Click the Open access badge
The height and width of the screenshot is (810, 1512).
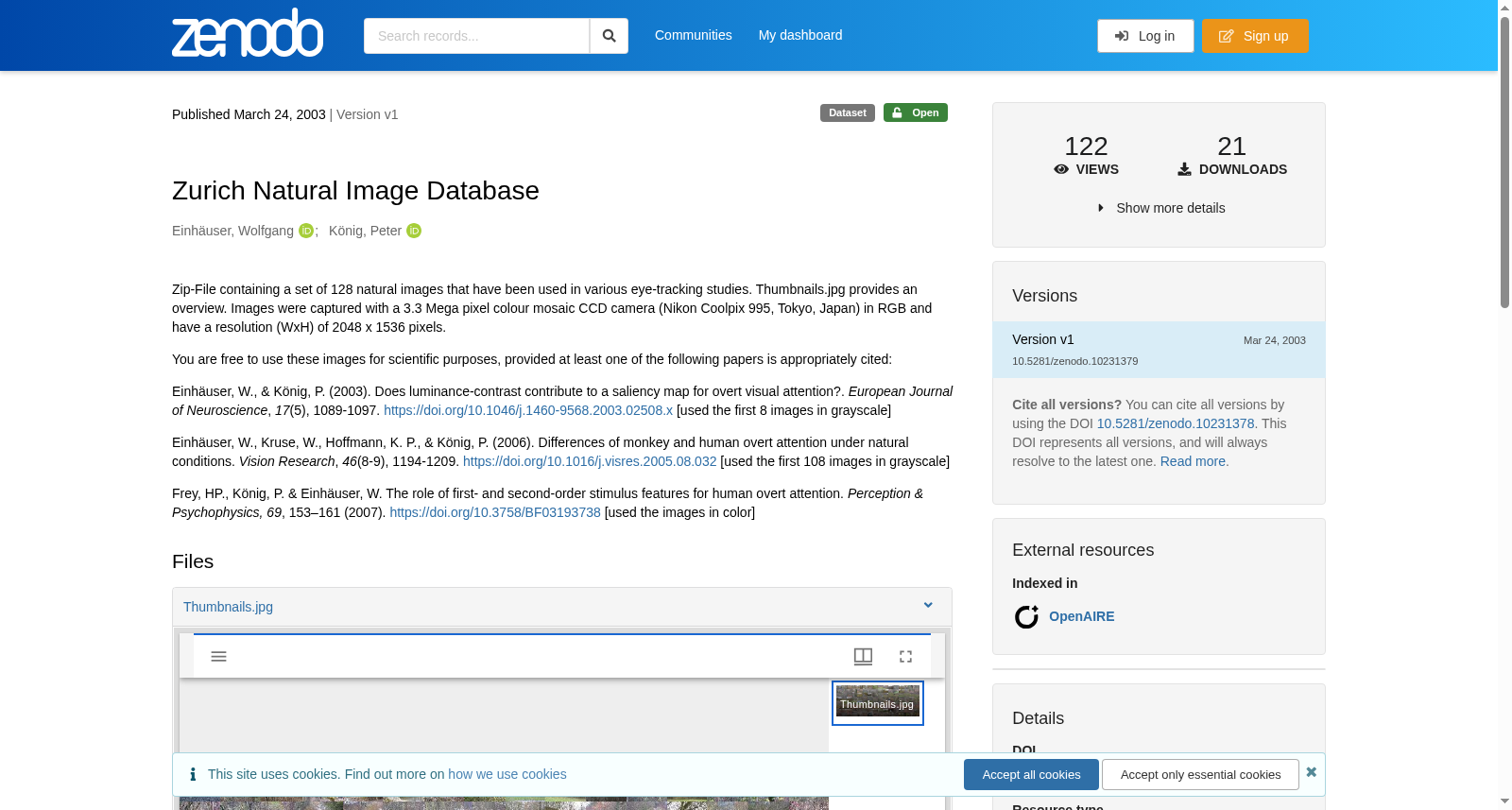916,112
